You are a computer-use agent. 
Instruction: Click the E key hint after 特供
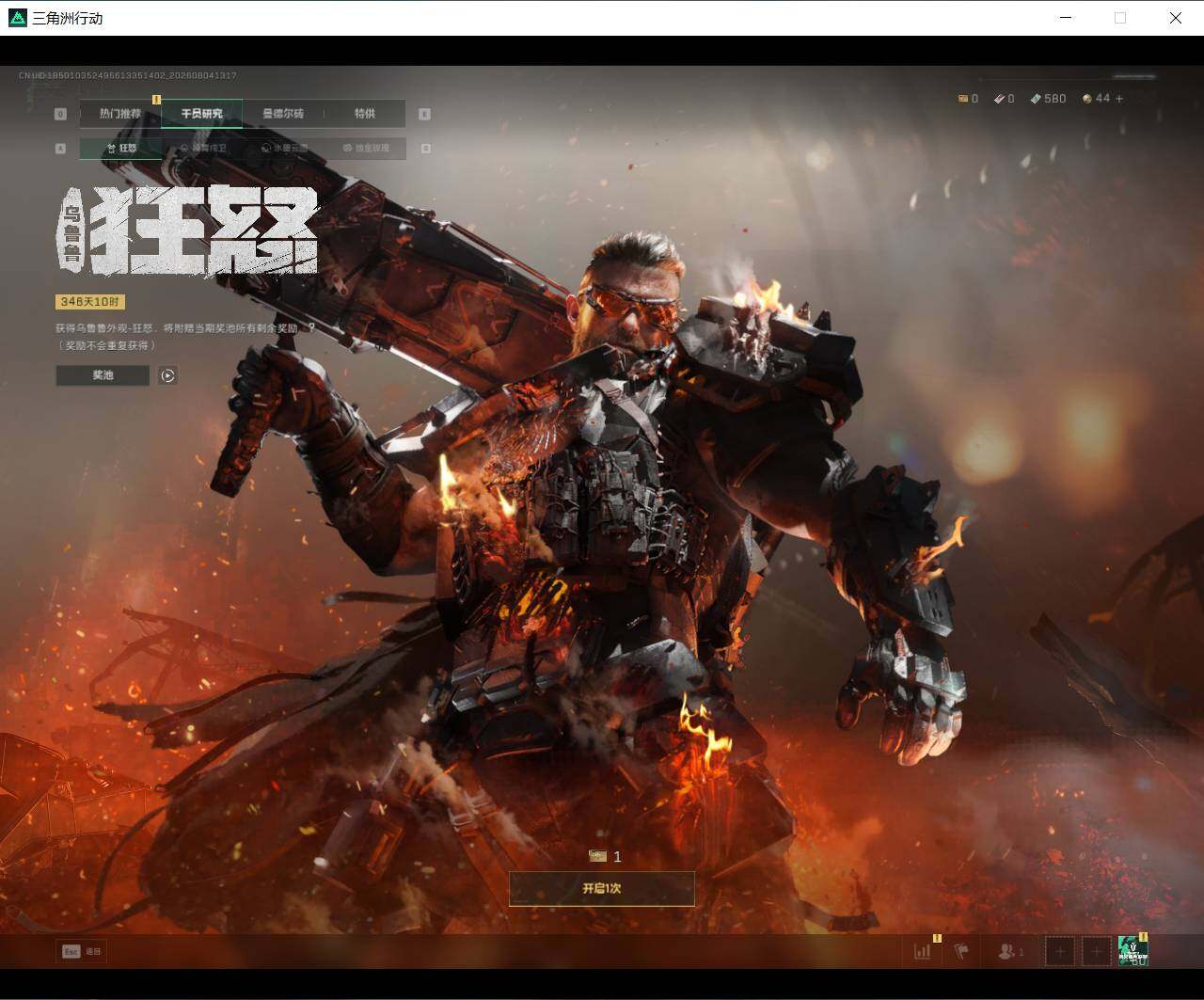[x=424, y=114]
